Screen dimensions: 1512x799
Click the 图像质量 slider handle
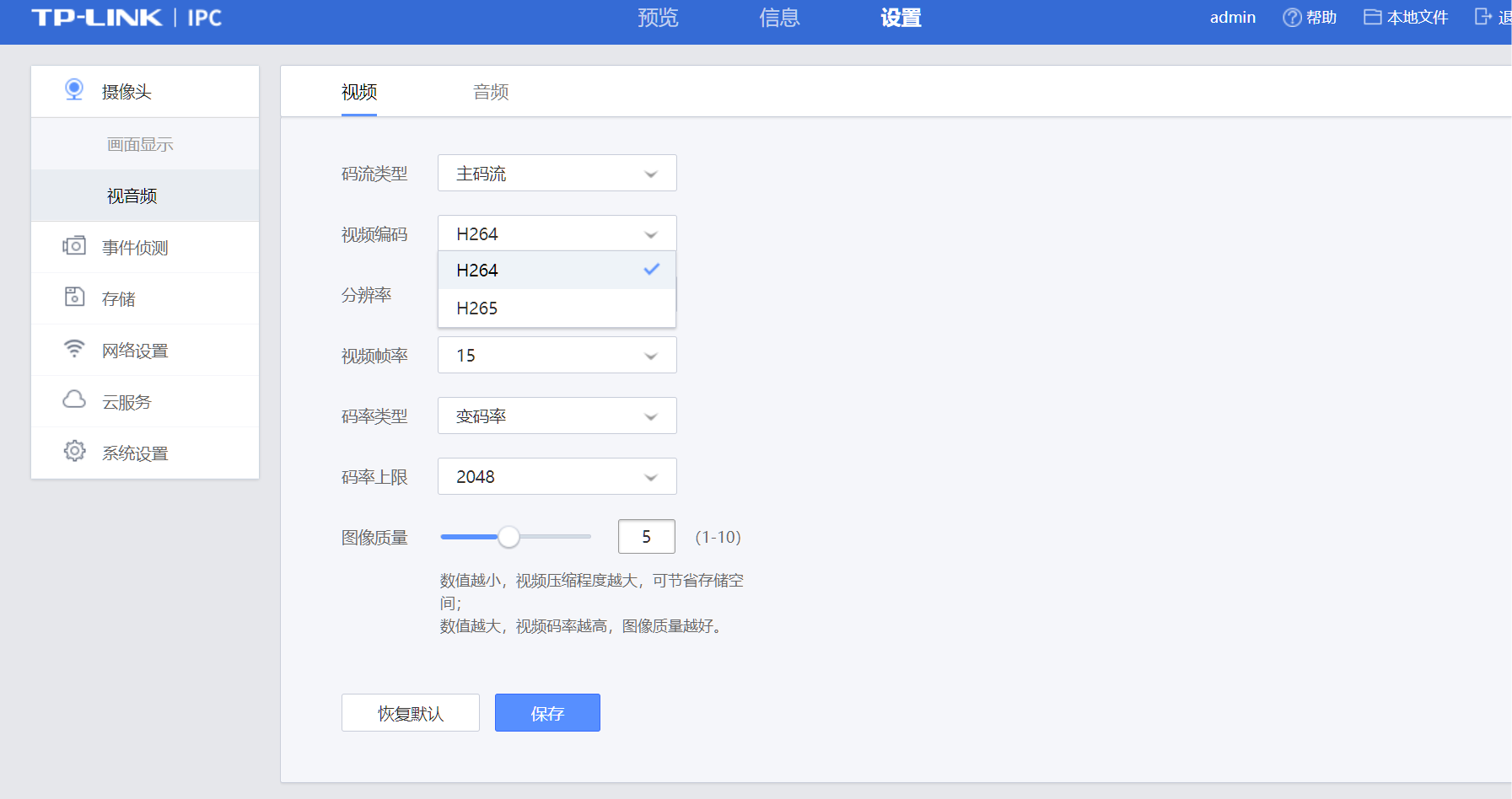click(508, 537)
